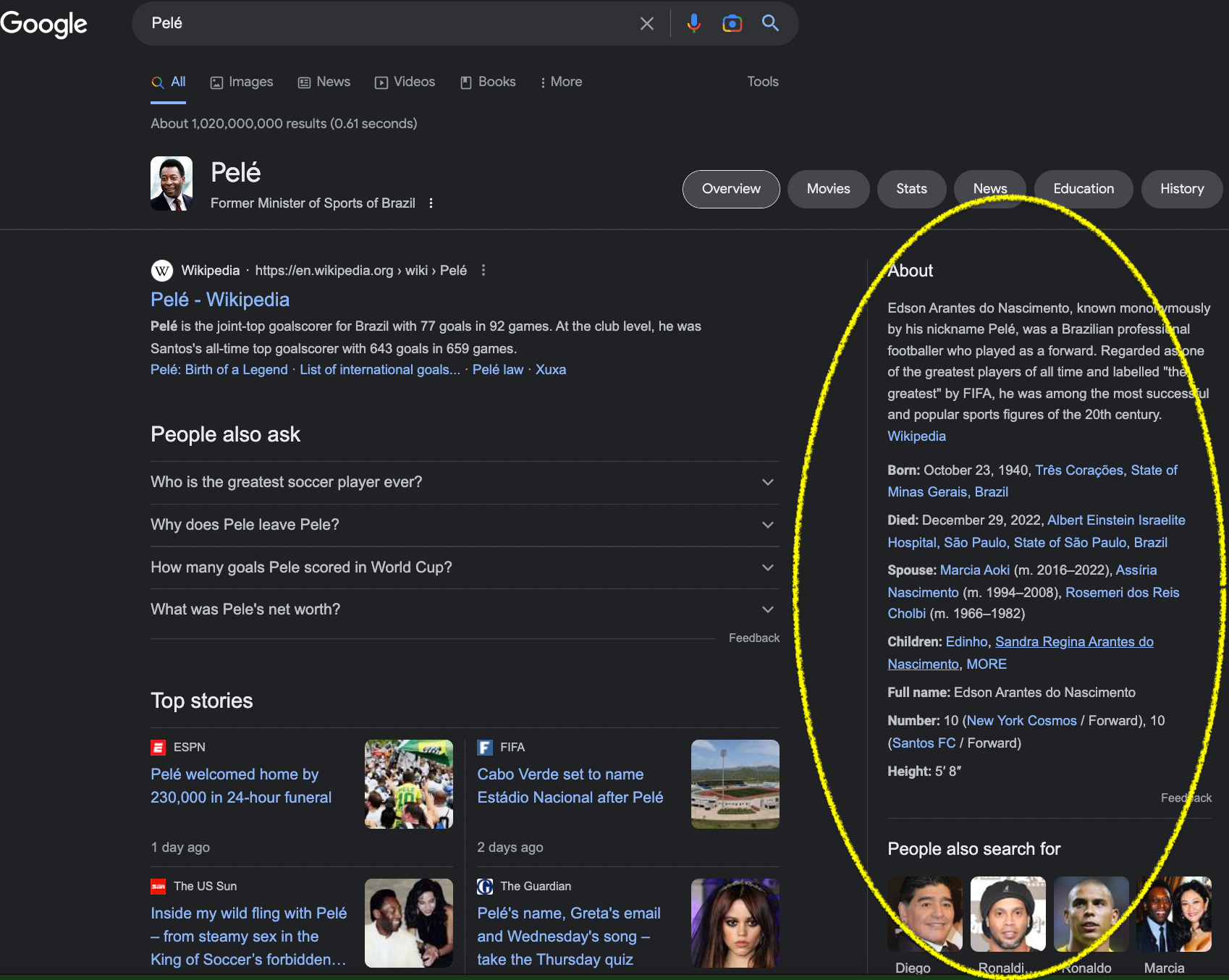Screen dimensions: 1229x980
Task: Click the Wikipedia W favicon
Action: pyautogui.click(x=162, y=271)
